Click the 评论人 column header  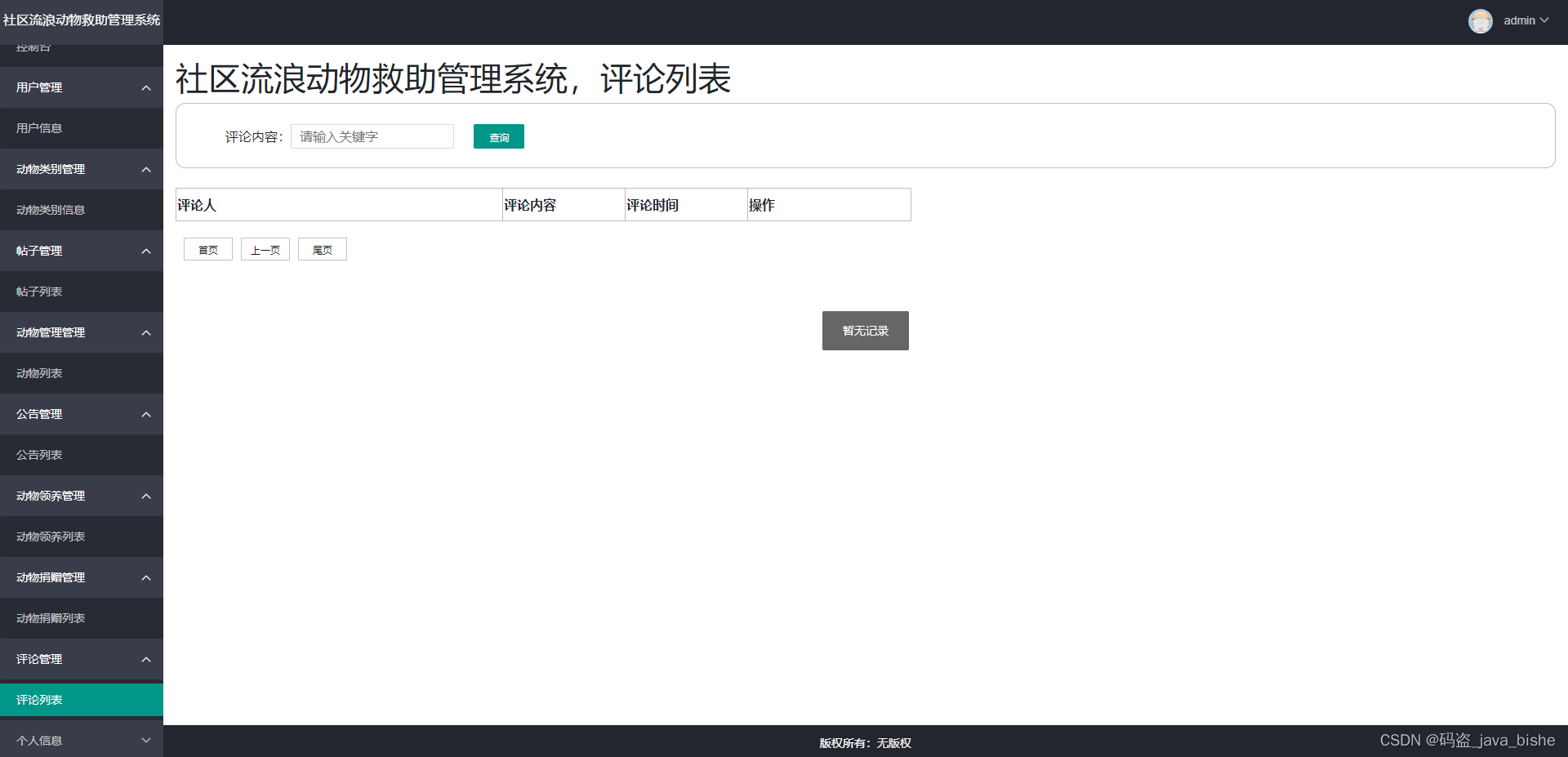click(339, 205)
